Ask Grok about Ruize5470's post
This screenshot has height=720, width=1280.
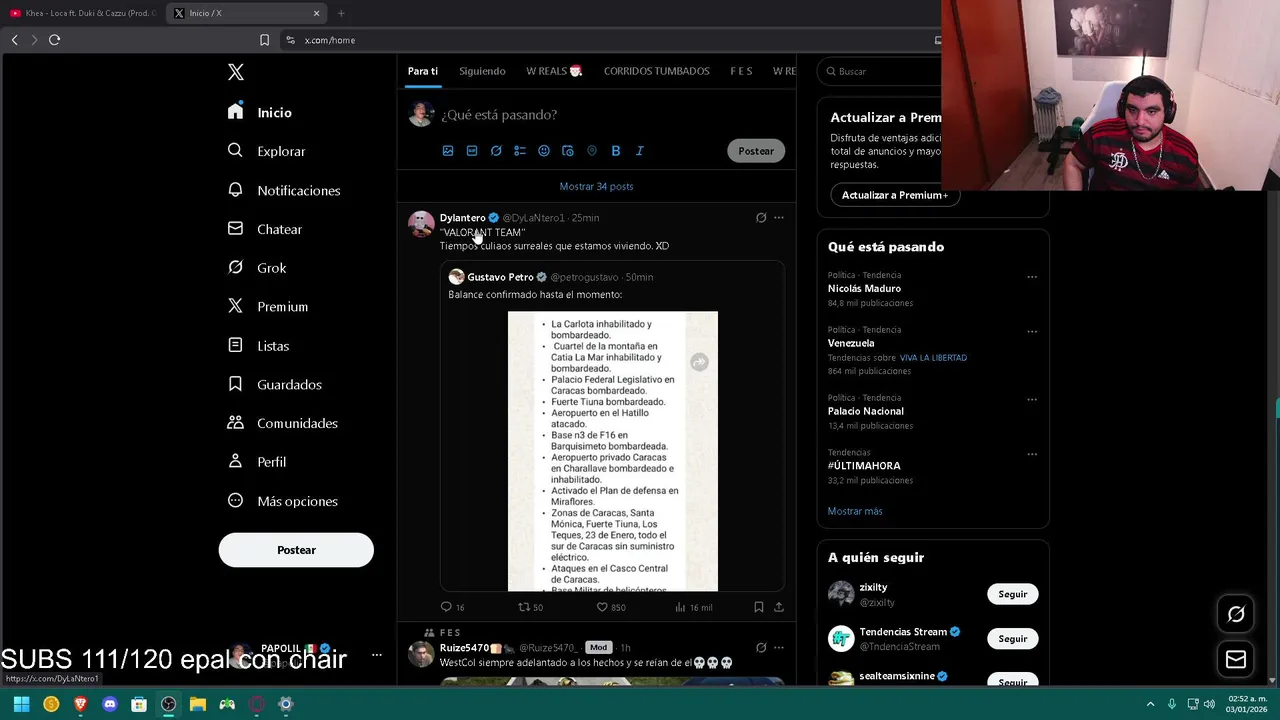[x=761, y=648]
